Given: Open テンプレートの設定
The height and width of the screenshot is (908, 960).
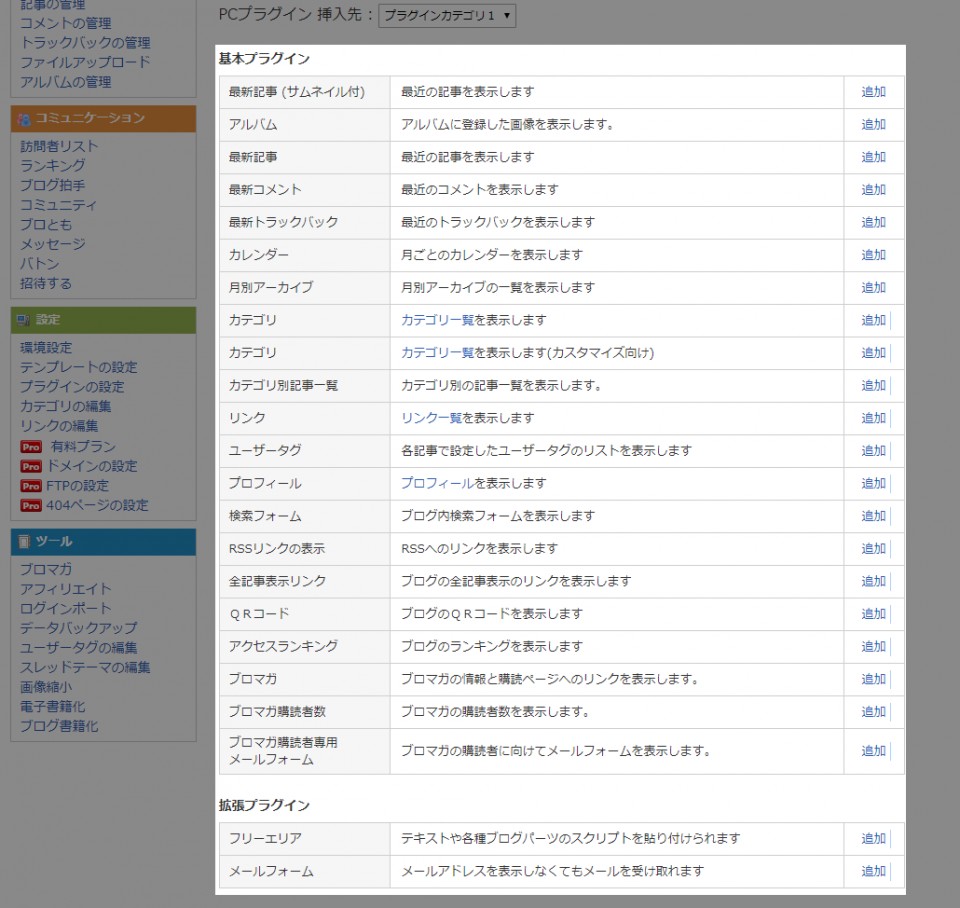Looking at the screenshot, I should coord(78,367).
